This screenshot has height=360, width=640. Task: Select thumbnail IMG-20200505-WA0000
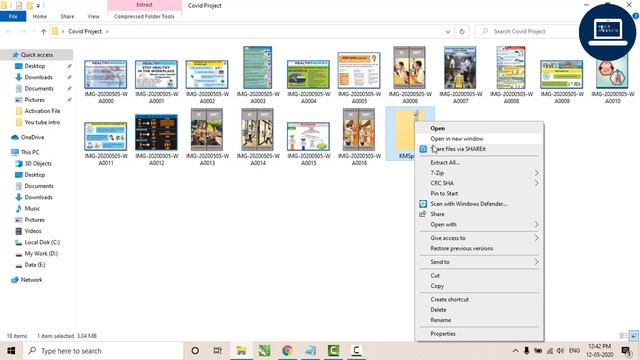(106, 74)
